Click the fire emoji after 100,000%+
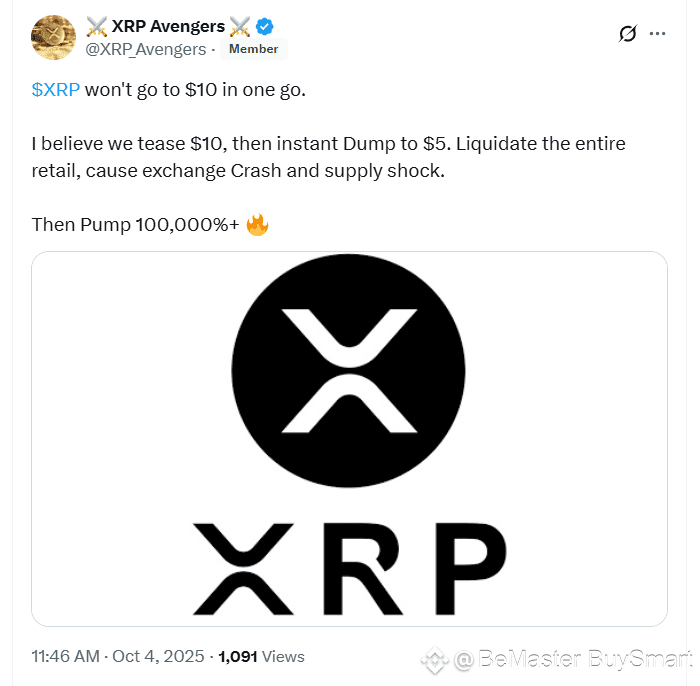The height and width of the screenshot is (686, 700). (258, 225)
